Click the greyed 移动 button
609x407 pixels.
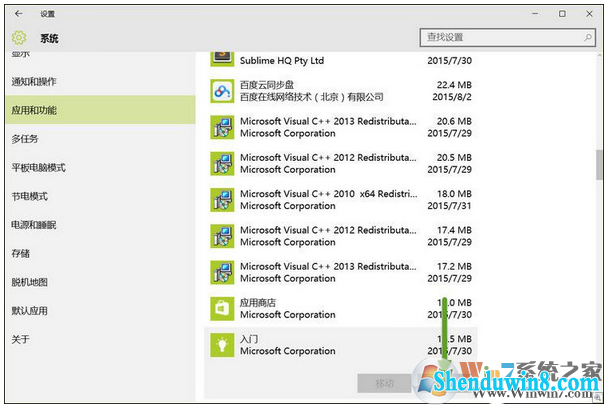[384, 383]
